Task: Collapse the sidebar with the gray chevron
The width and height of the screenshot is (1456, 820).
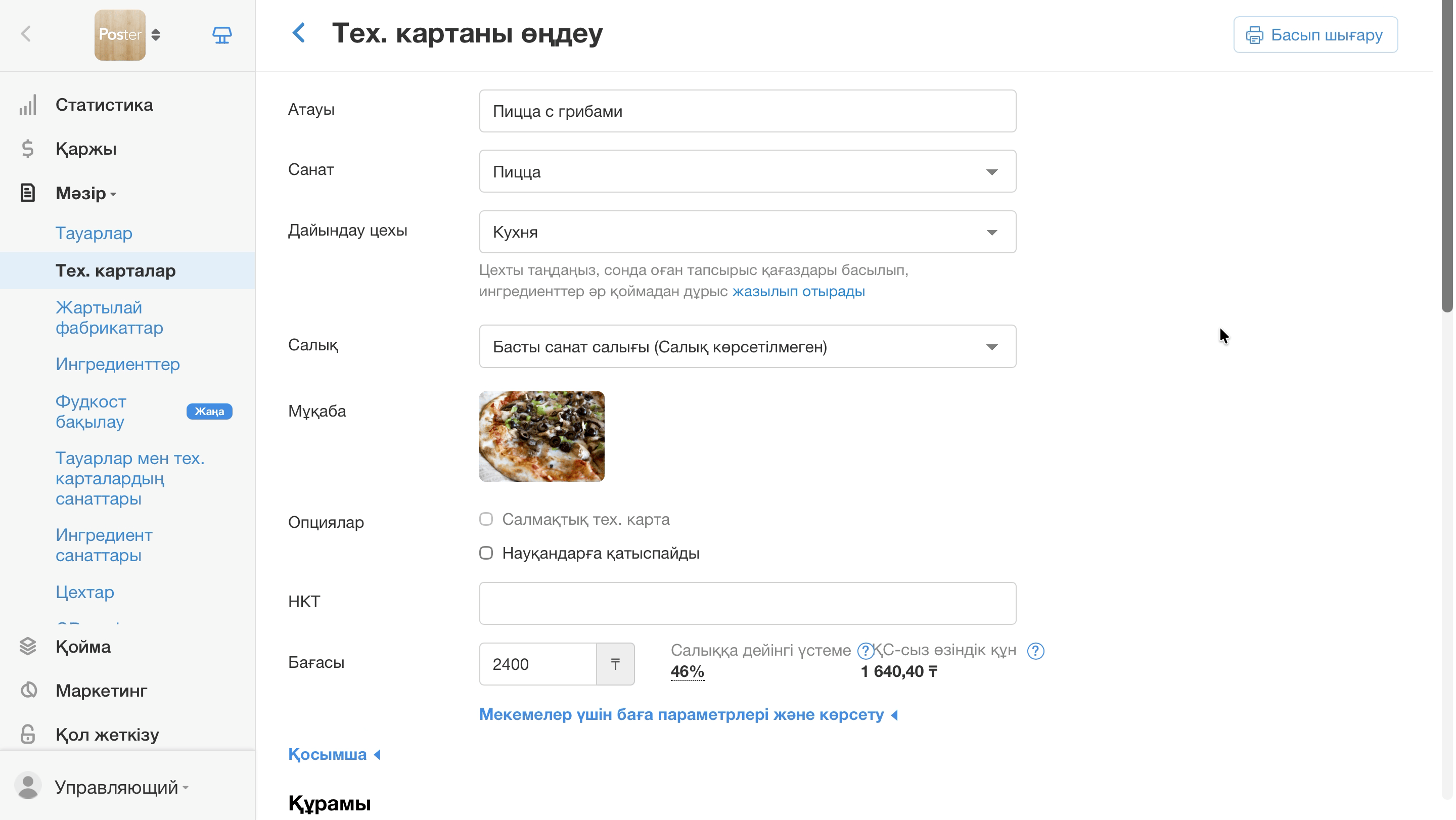Action: tap(26, 34)
